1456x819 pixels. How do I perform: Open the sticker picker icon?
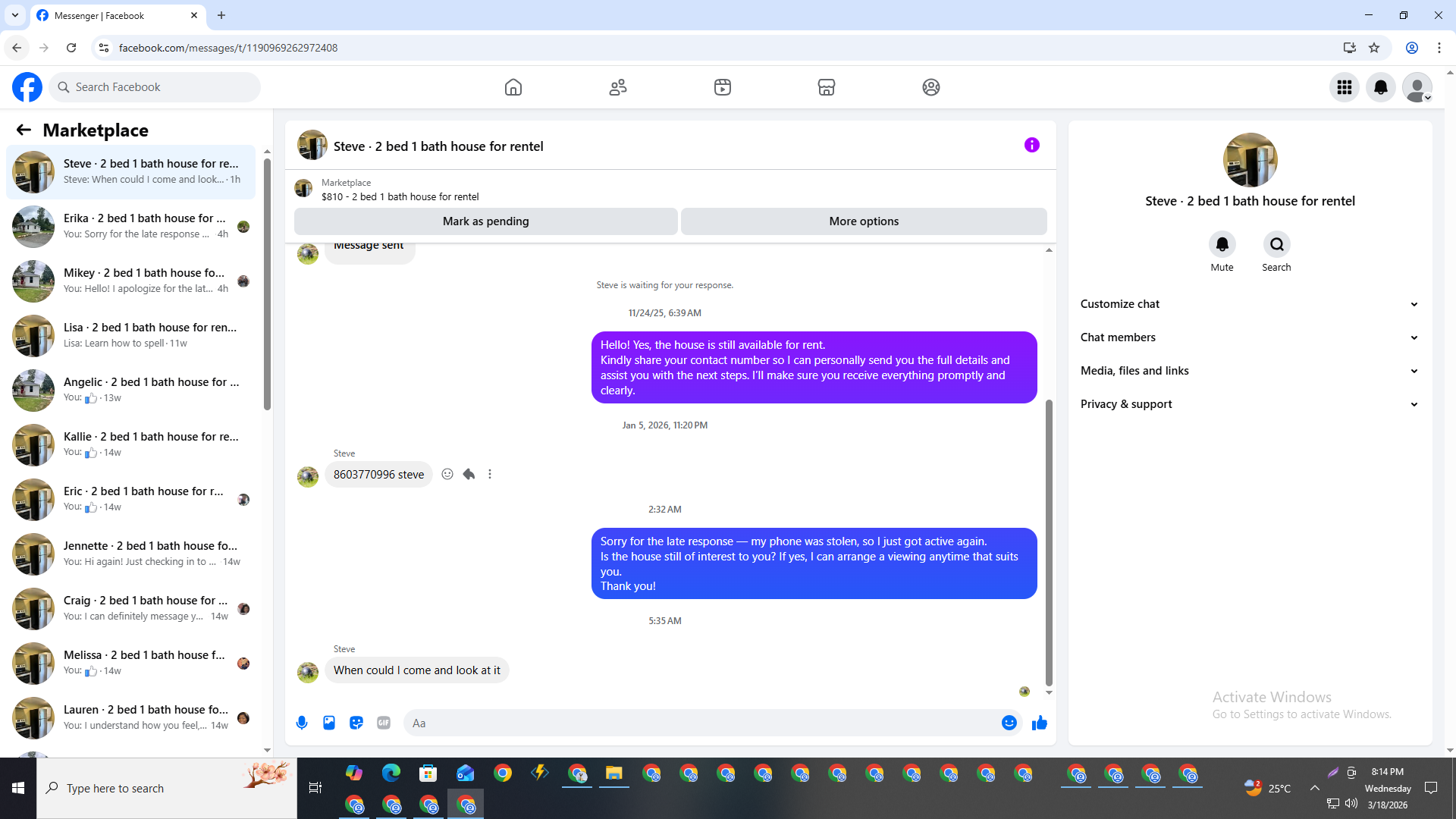click(356, 723)
